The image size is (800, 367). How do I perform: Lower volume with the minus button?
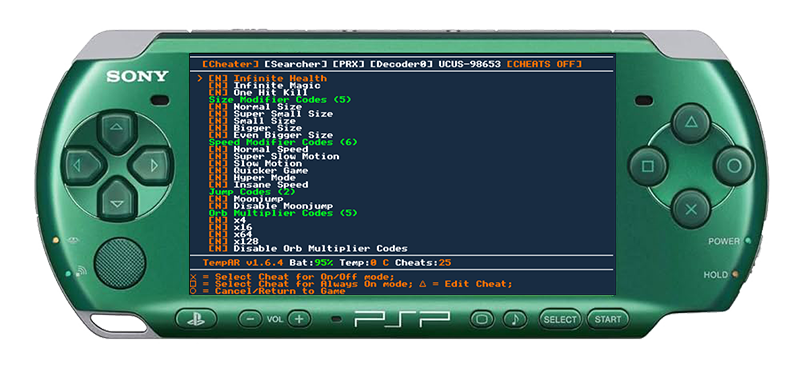pos(250,320)
